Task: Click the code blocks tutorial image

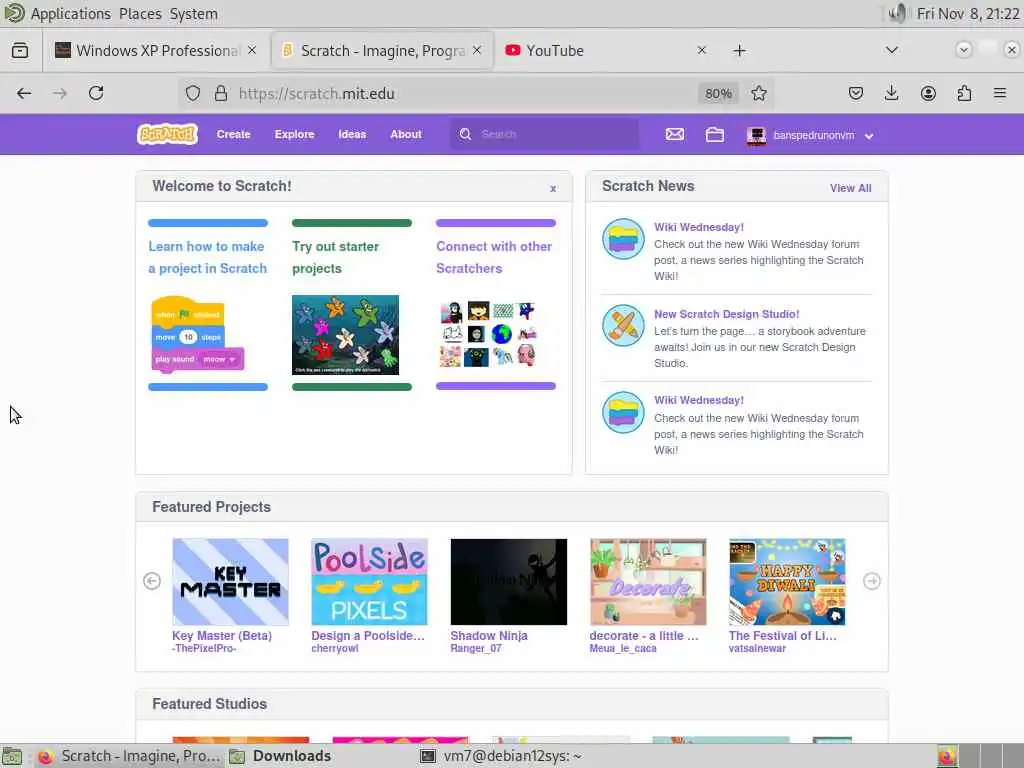Action: point(197,335)
